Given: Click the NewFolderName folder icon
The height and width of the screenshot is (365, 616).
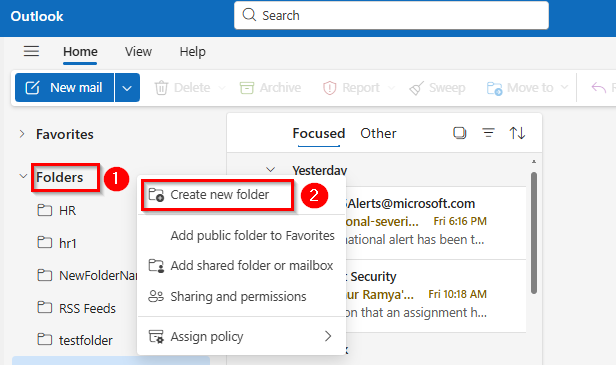Looking at the screenshot, I should 44,275.
